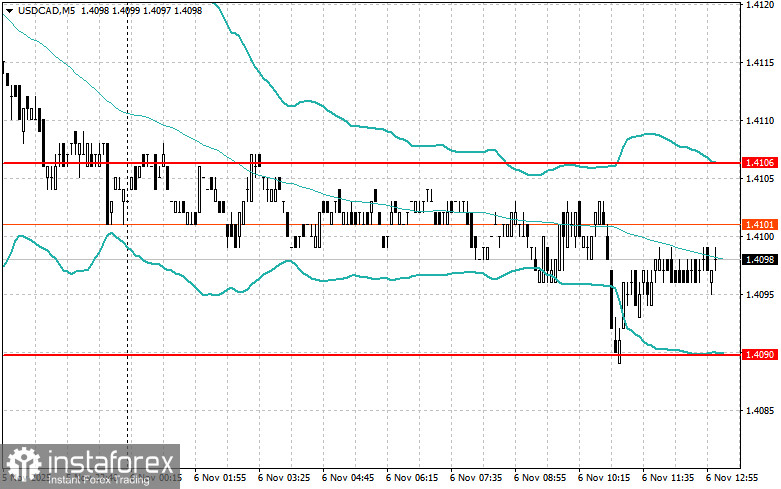Select the red 1.4090 price level label

(x=760, y=355)
